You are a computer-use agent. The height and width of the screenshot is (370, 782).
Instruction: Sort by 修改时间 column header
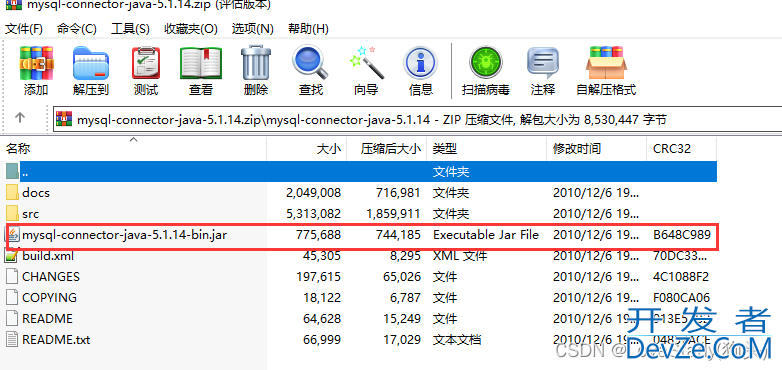click(596, 149)
